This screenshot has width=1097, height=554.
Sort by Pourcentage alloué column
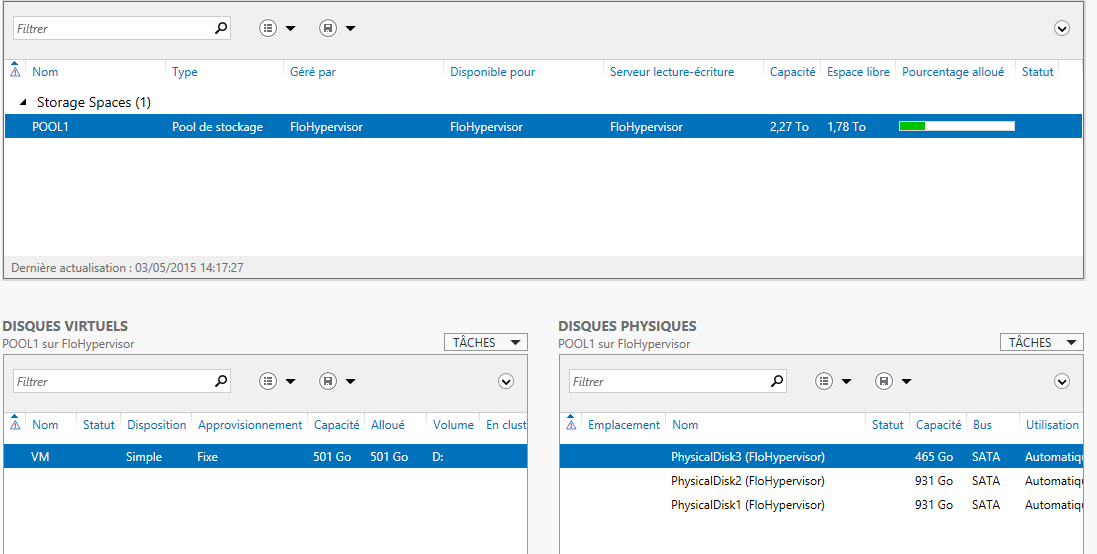pos(953,72)
